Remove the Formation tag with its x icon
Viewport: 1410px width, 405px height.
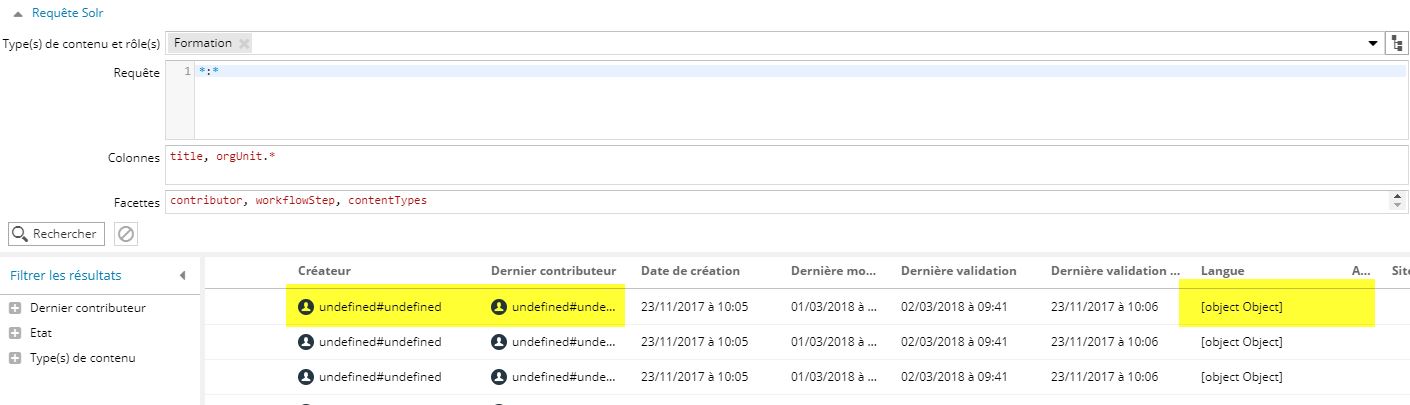point(245,43)
